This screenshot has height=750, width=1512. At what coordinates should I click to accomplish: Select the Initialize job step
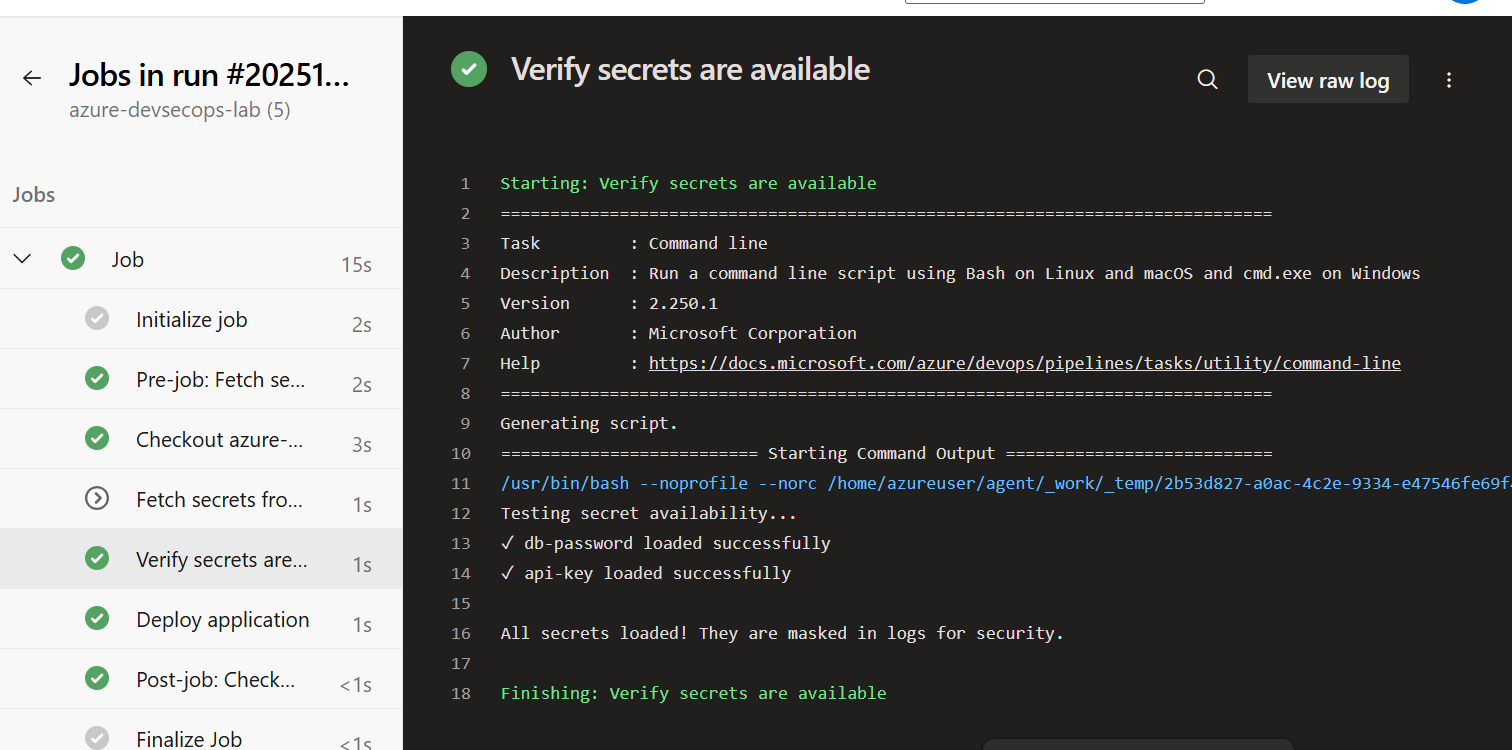pyautogui.click(x=191, y=320)
